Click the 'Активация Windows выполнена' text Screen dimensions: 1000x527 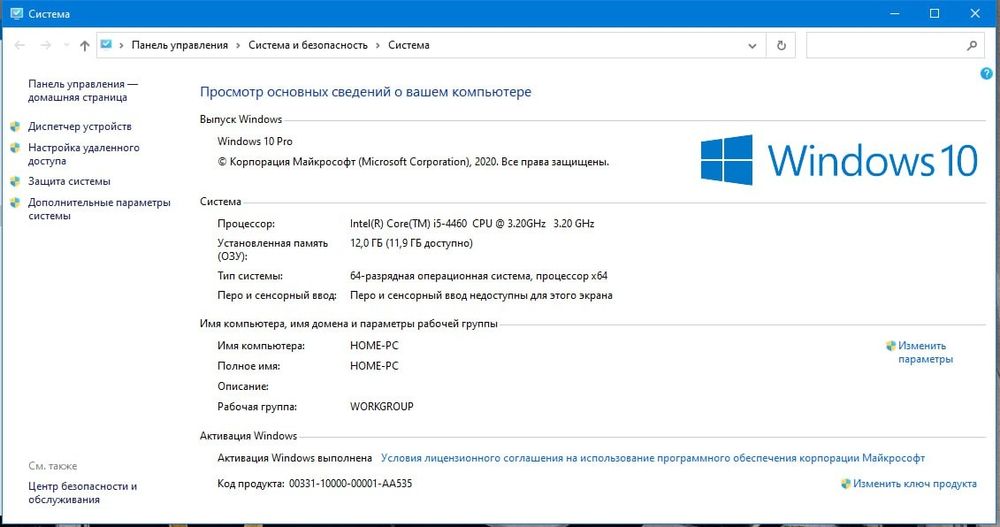(x=295, y=457)
